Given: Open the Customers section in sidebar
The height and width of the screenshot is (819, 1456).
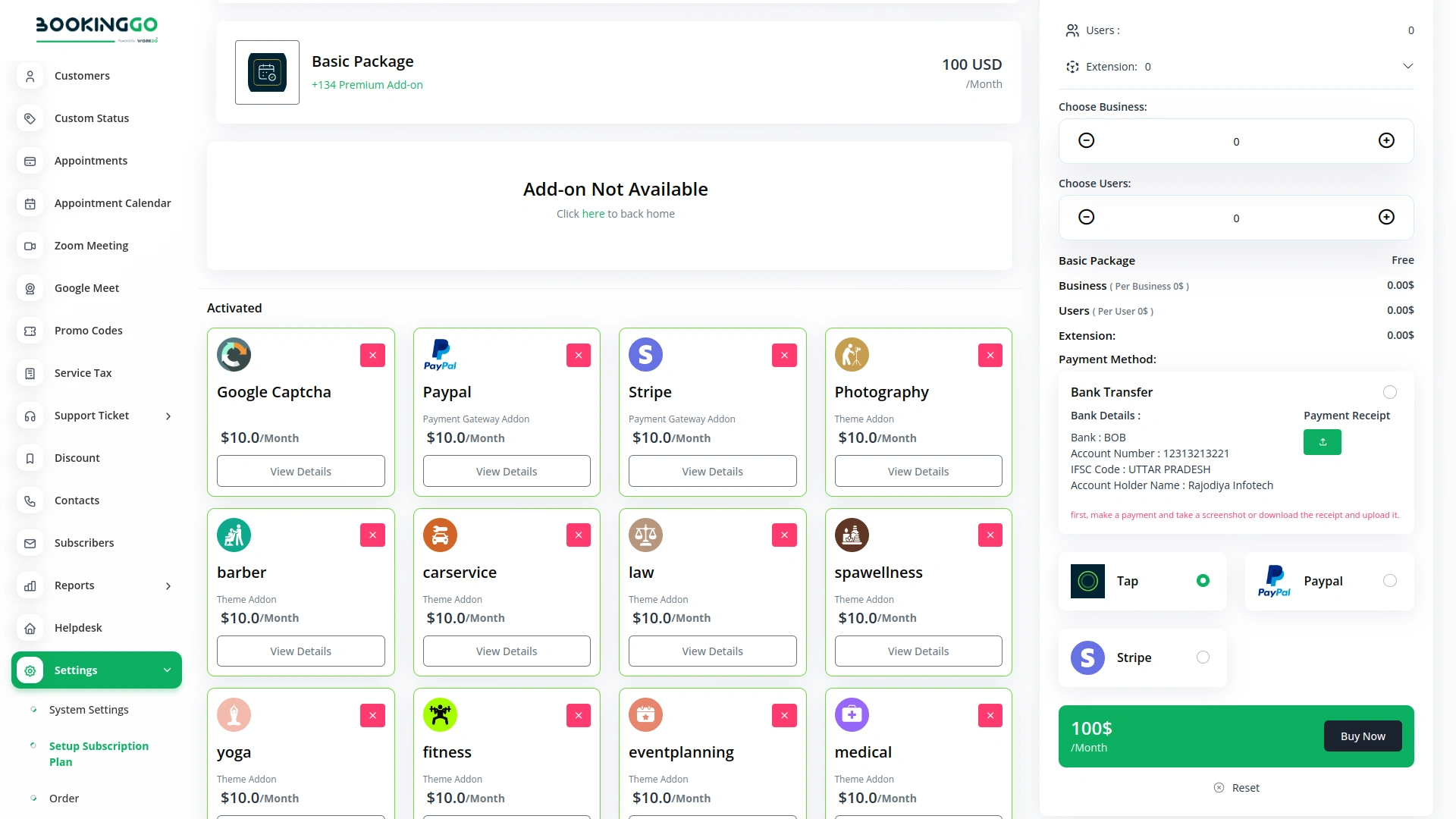Looking at the screenshot, I should [x=30, y=76].
